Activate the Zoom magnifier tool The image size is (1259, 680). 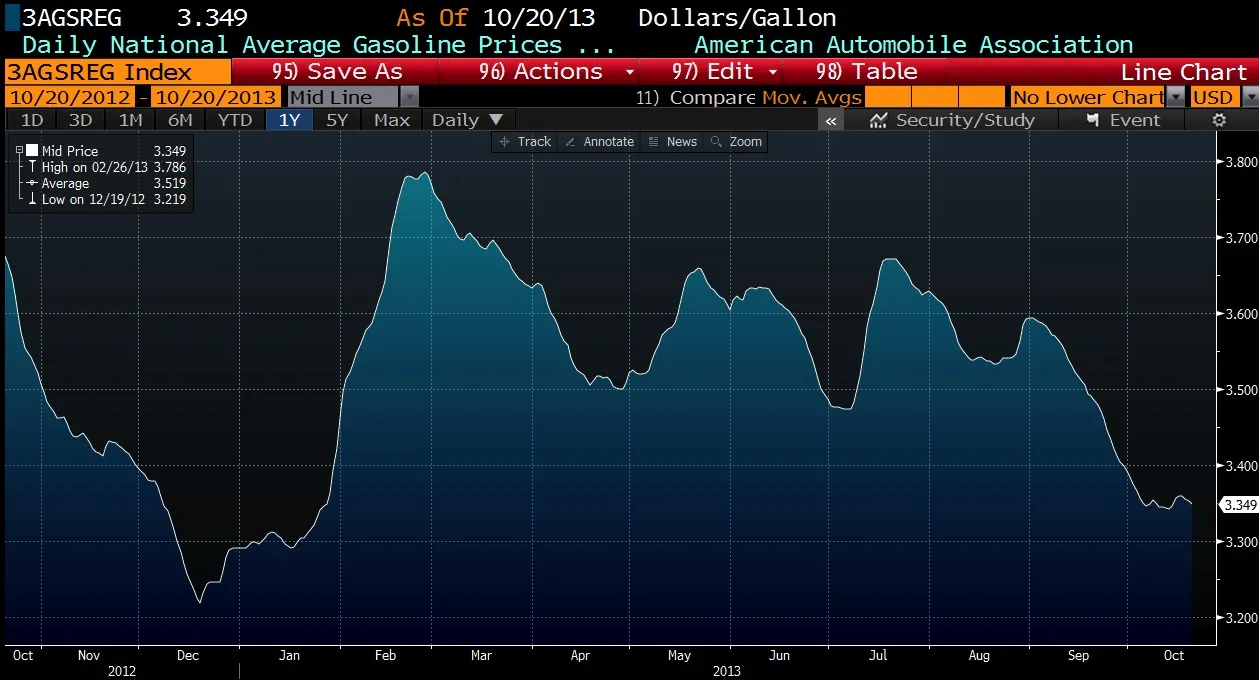click(736, 142)
